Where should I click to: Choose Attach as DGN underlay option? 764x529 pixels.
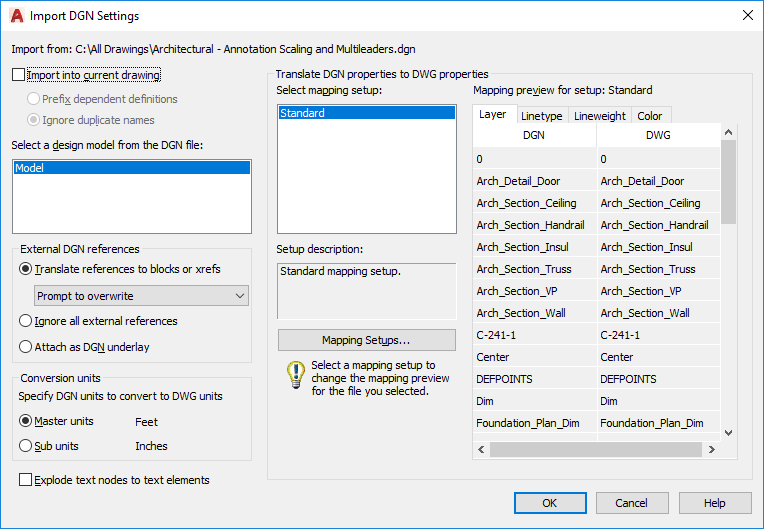[x=26, y=347]
